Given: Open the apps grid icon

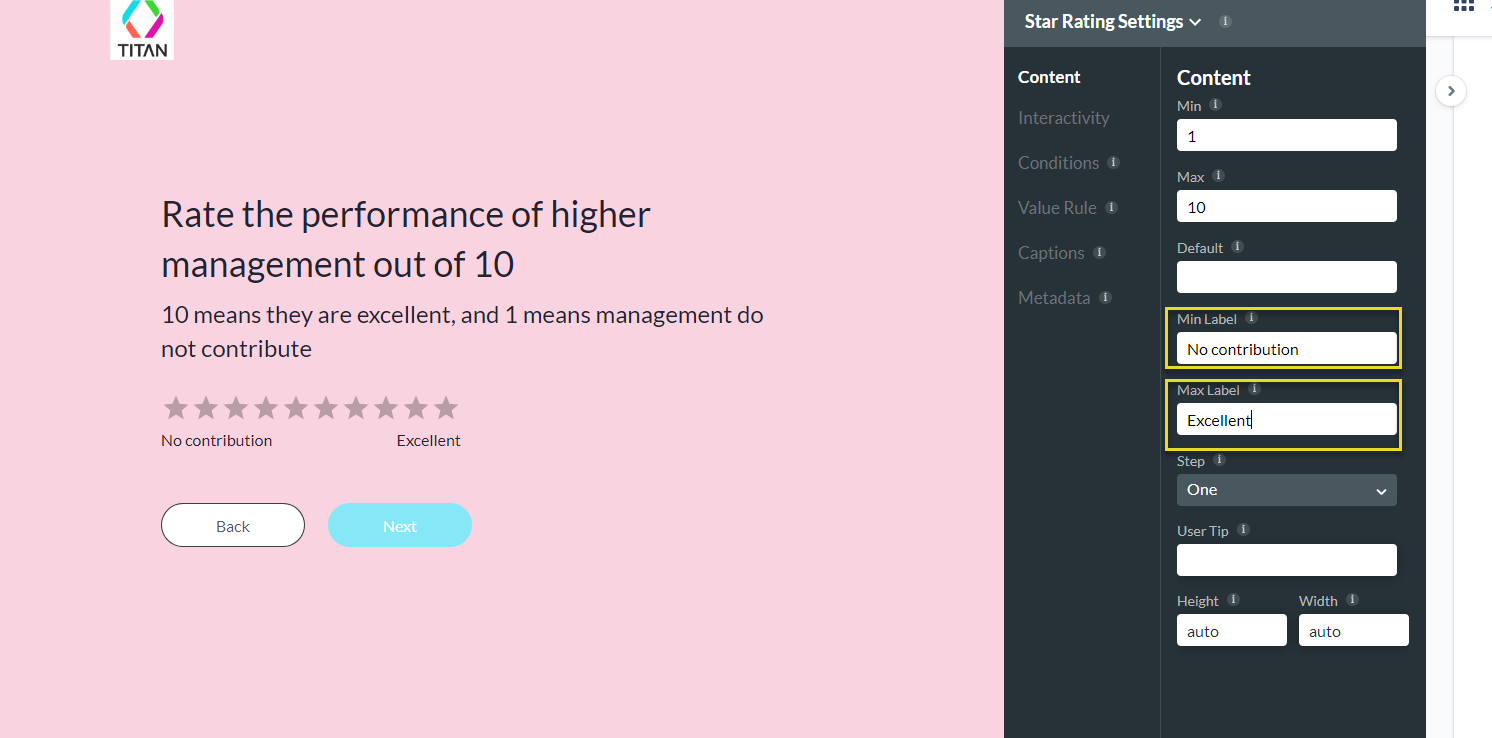Looking at the screenshot, I should (x=1463, y=5).
